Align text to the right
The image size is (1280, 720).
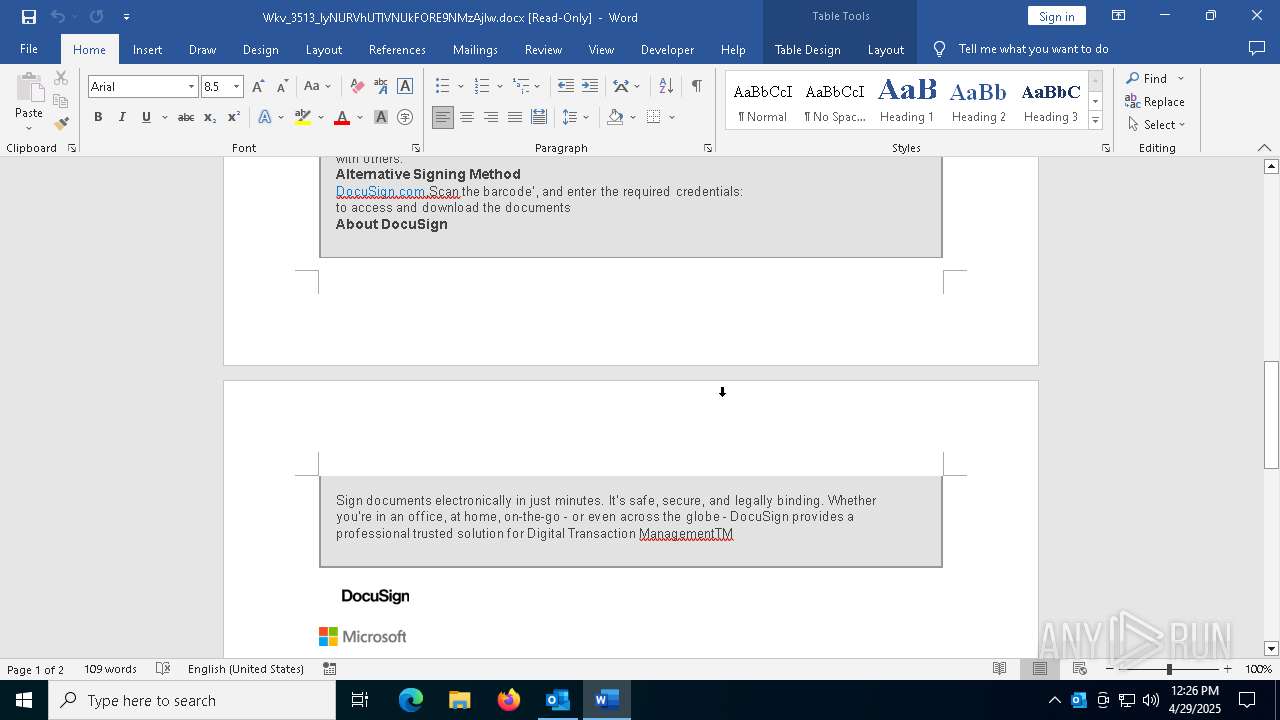coord(491,117)
